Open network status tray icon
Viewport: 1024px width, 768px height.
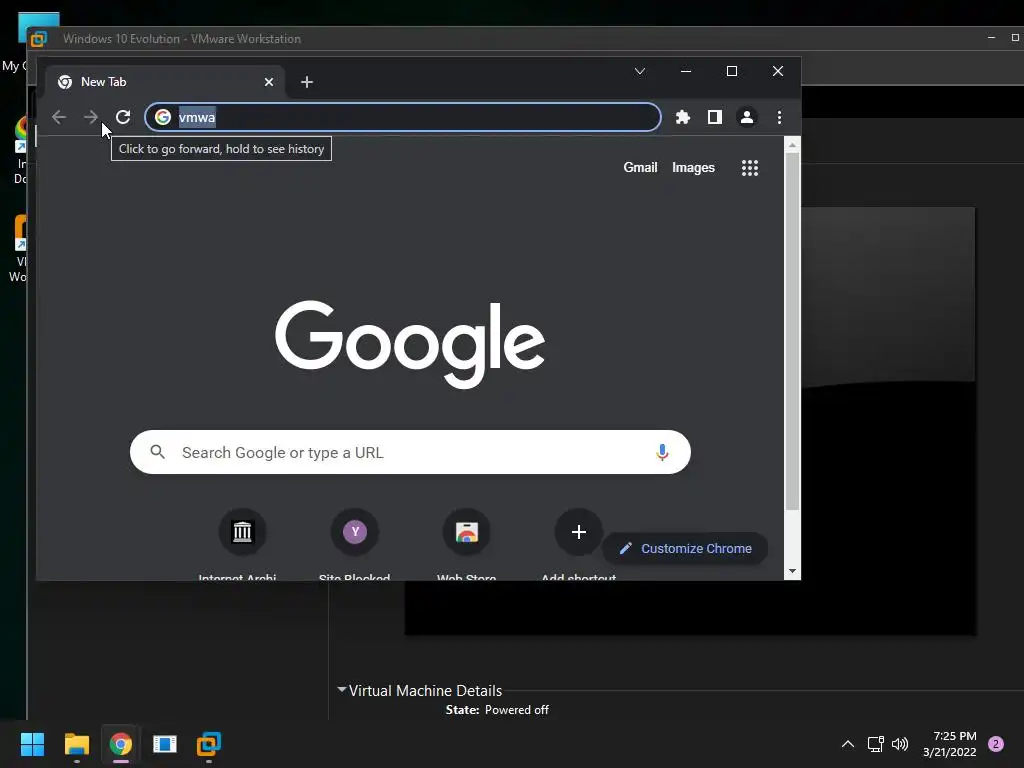click(875, 744)
